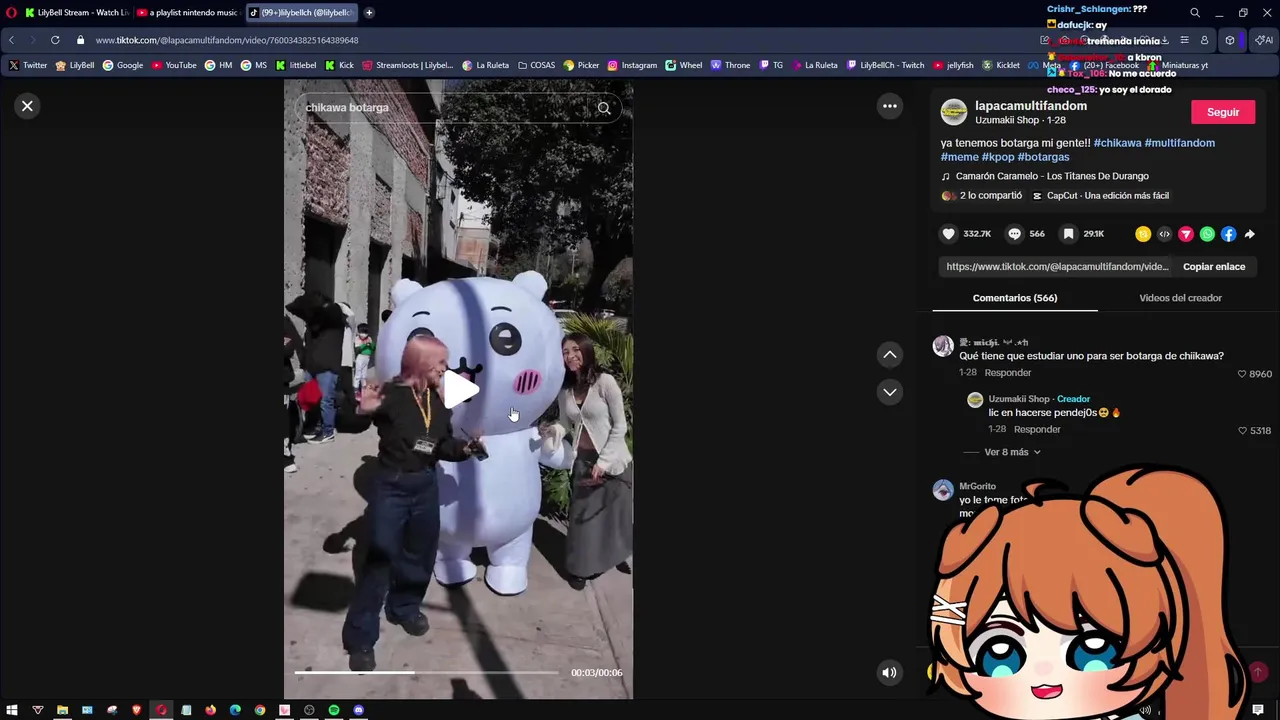Open lapacamultifandom profile name

click(x=1031, y=106)
